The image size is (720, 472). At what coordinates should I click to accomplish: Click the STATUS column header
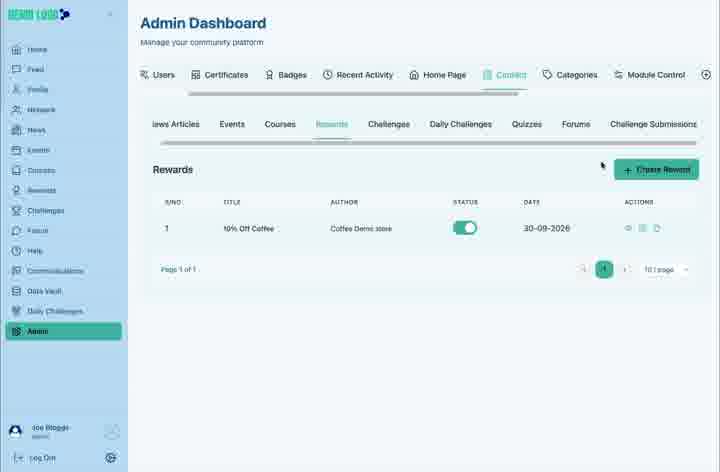coord(465,202)
